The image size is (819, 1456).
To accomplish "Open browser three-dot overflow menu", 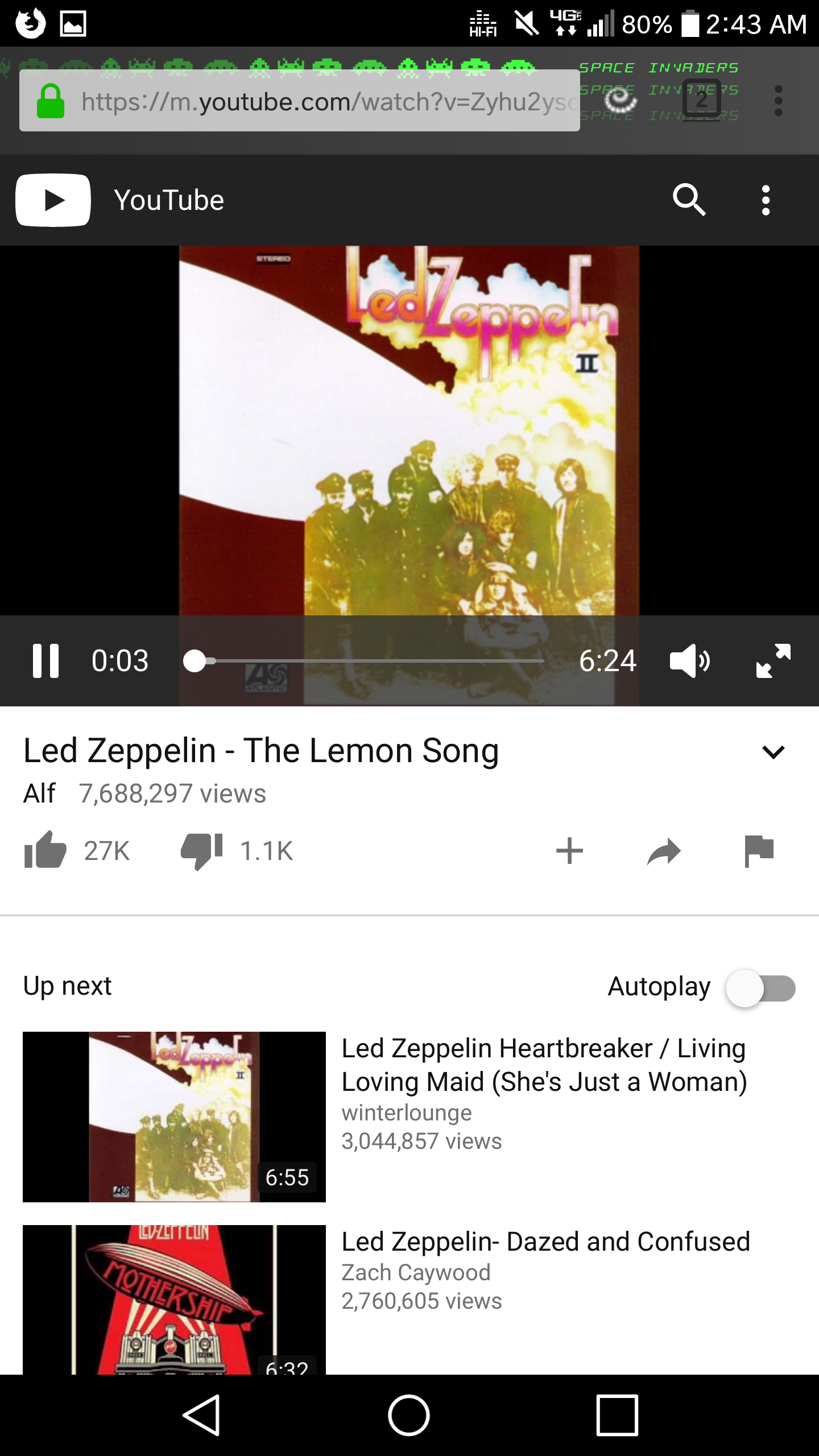I will tap(779, 101).
